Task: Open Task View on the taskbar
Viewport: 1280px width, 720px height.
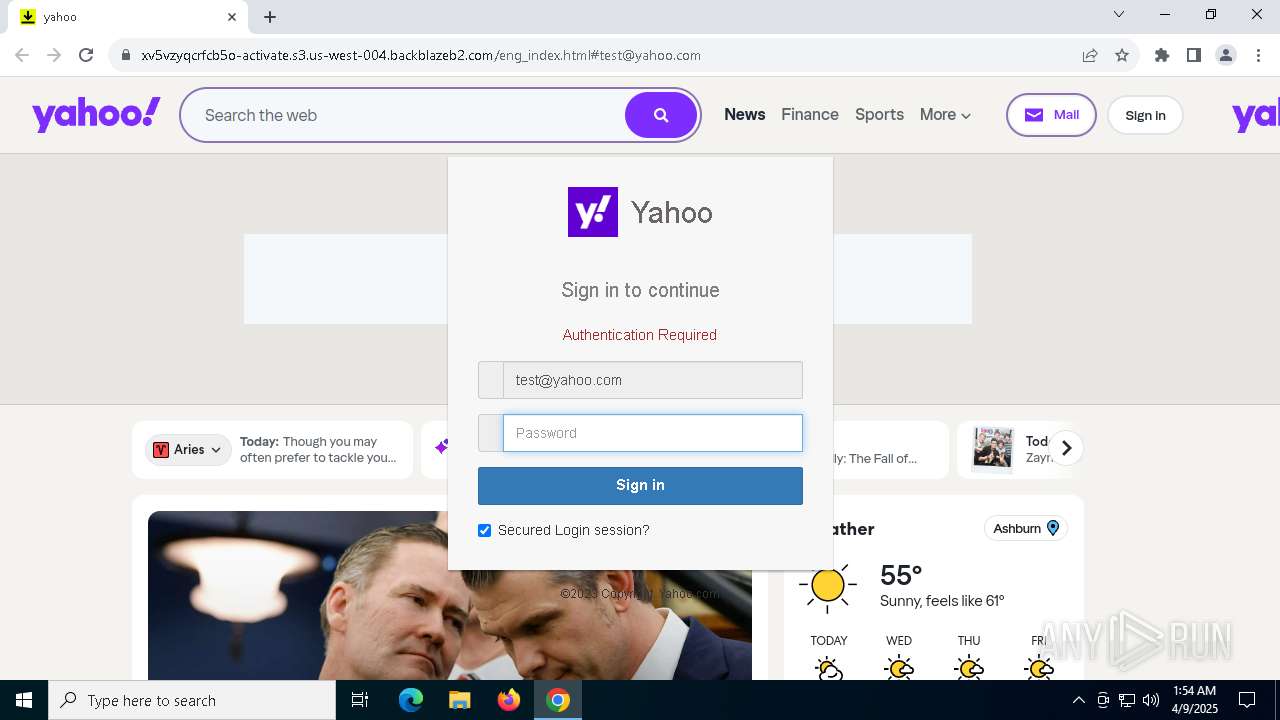Action: 360,700
